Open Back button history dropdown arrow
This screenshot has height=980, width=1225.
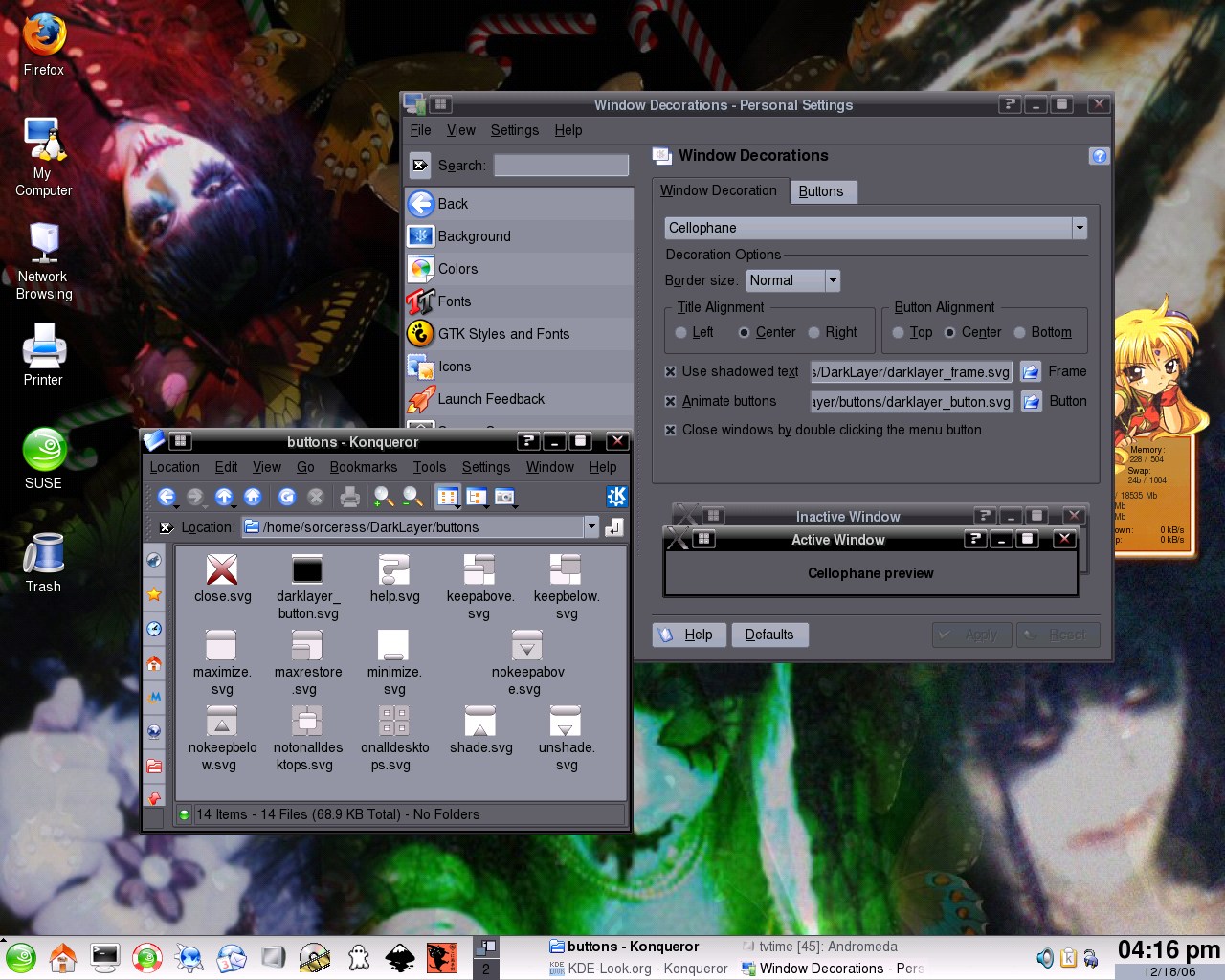[178, 504]
